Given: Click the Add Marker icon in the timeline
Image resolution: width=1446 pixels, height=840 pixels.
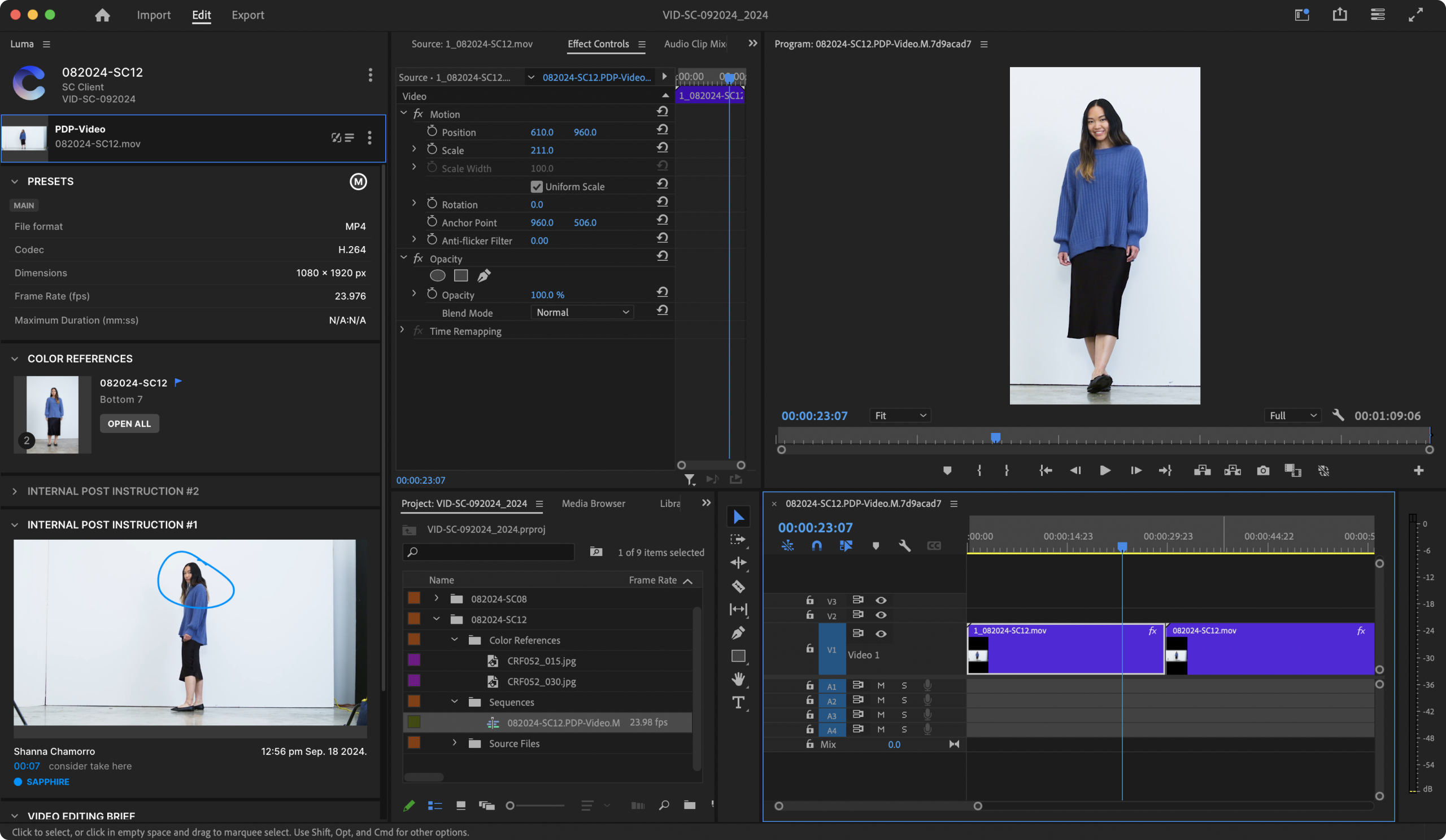Looking at the screenshot, I should tap(876, 546).
